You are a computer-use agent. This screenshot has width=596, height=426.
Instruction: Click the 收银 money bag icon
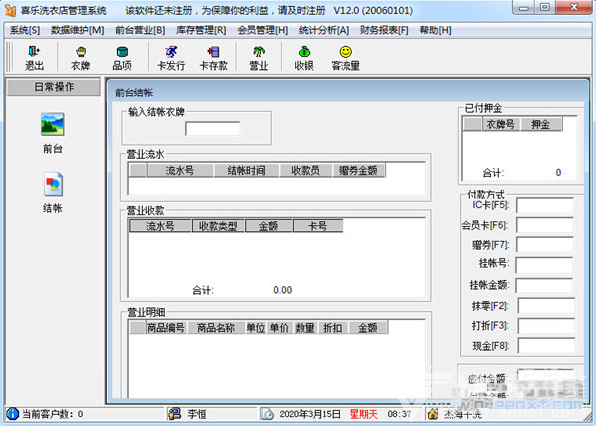[x=304, y=57]
